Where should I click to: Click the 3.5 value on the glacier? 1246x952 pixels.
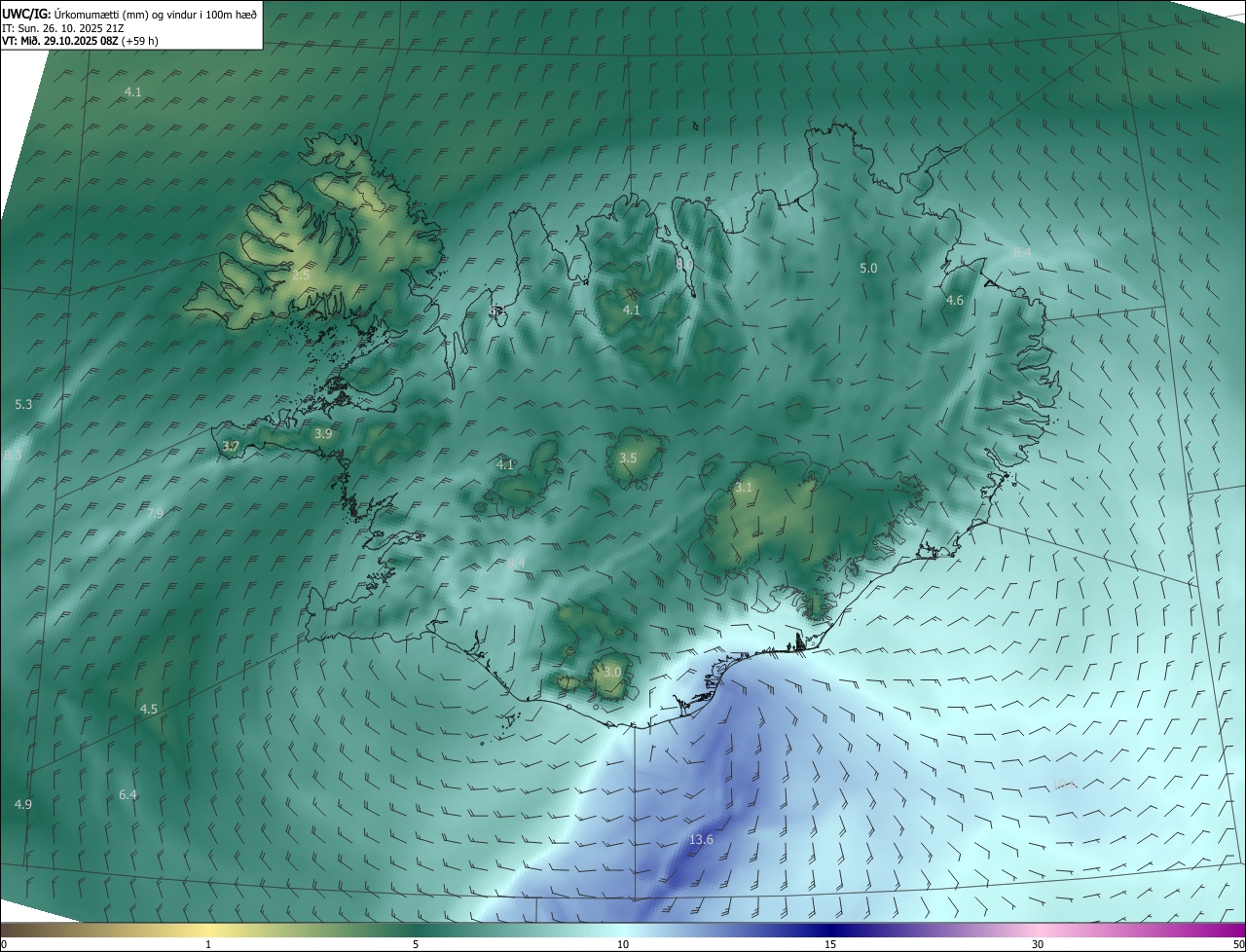[628, 458]
